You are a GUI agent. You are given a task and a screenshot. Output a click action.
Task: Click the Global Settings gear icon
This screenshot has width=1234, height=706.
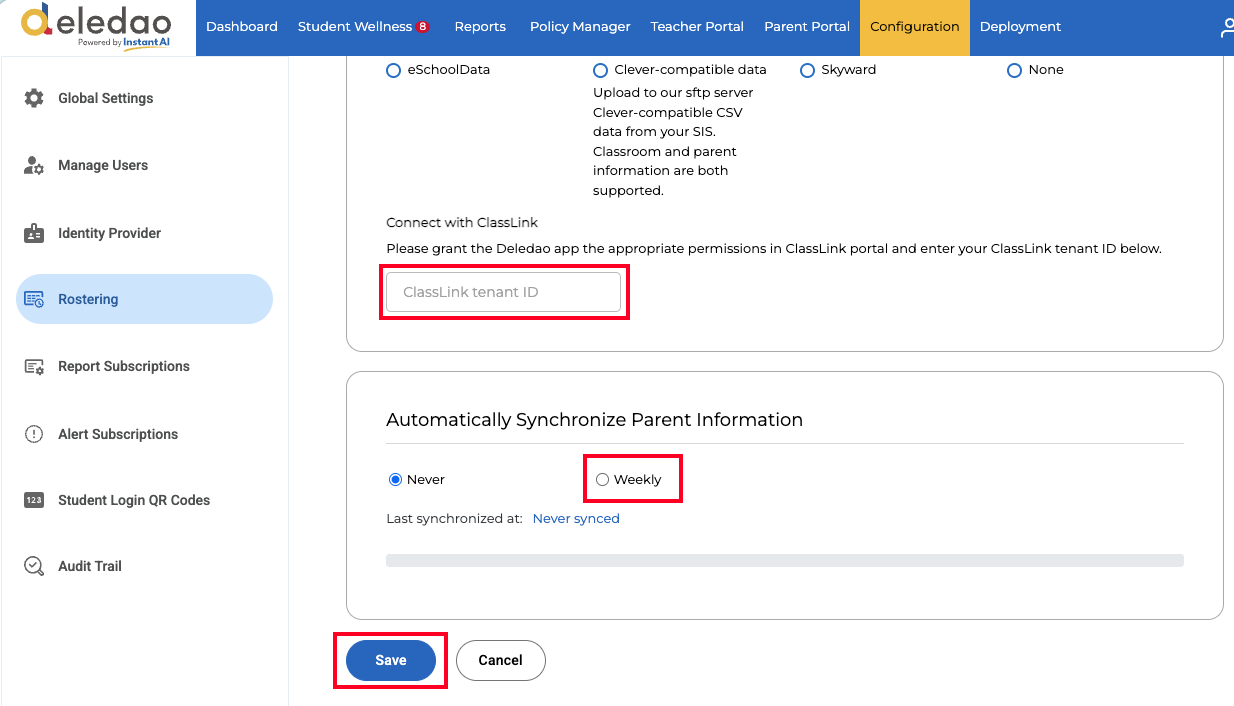[x=34, y=98]
